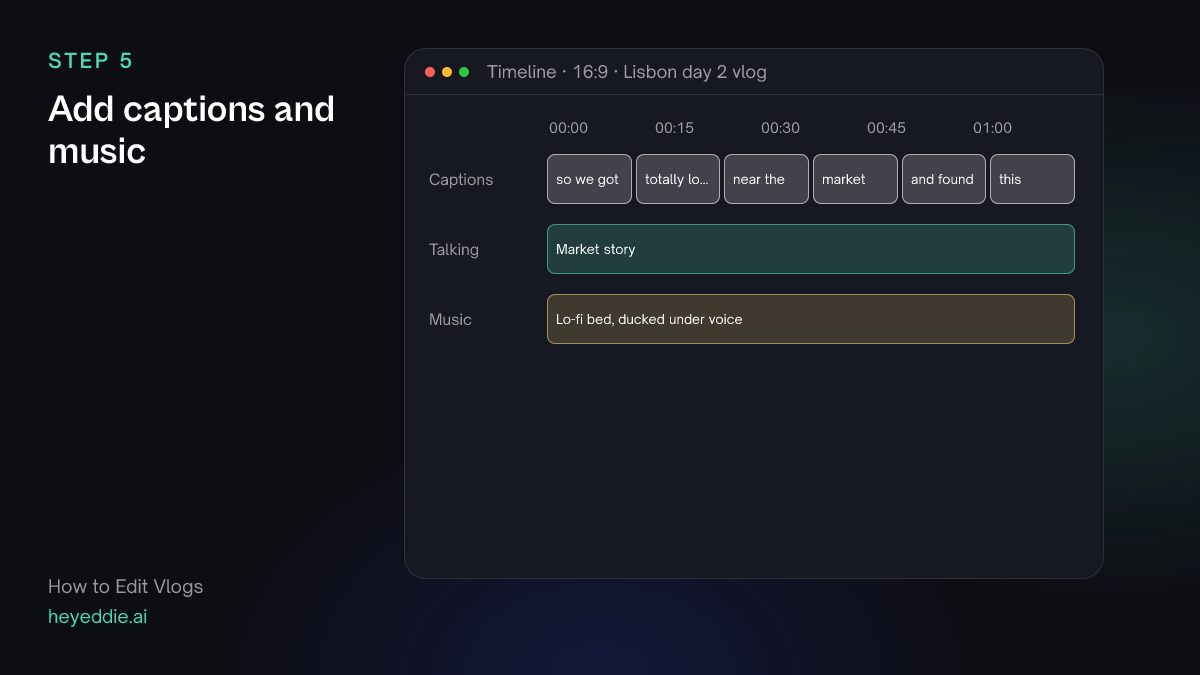Image resolution: width=1200 pixels, height=675 pixels.
Task: Open the heyeddie.ai link
Action: coord(97,617)
